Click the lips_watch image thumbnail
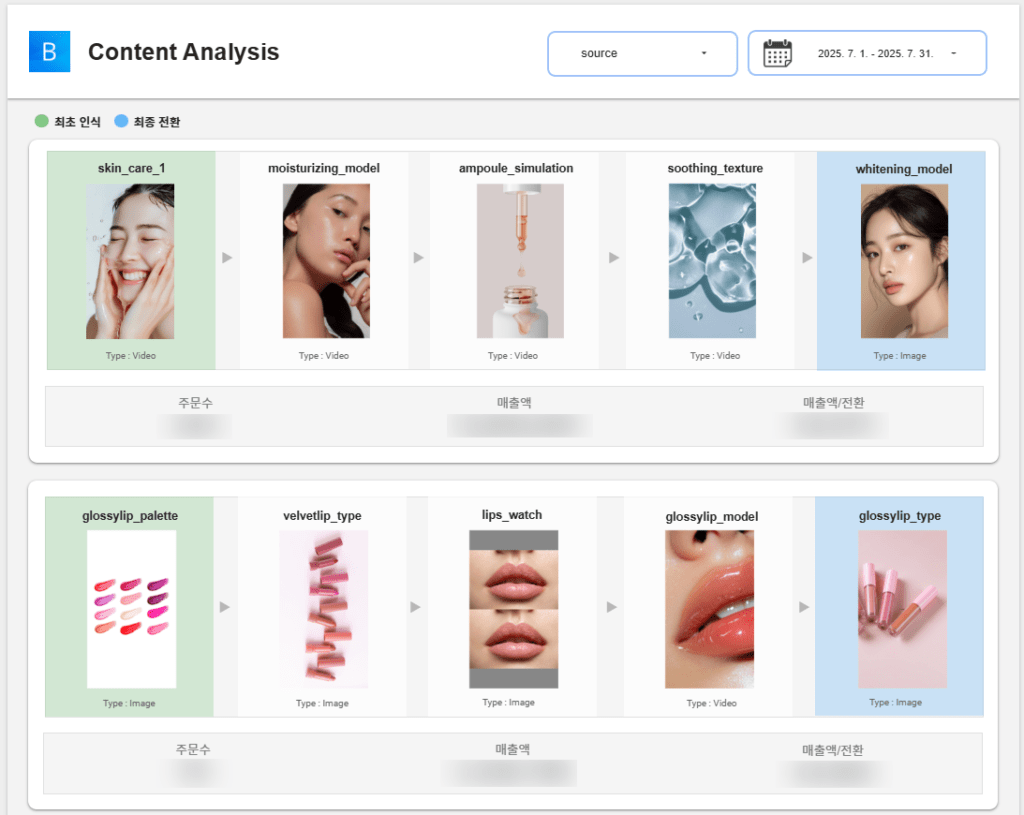Viewport: 1024px width, 815px height. pos(513,609)
